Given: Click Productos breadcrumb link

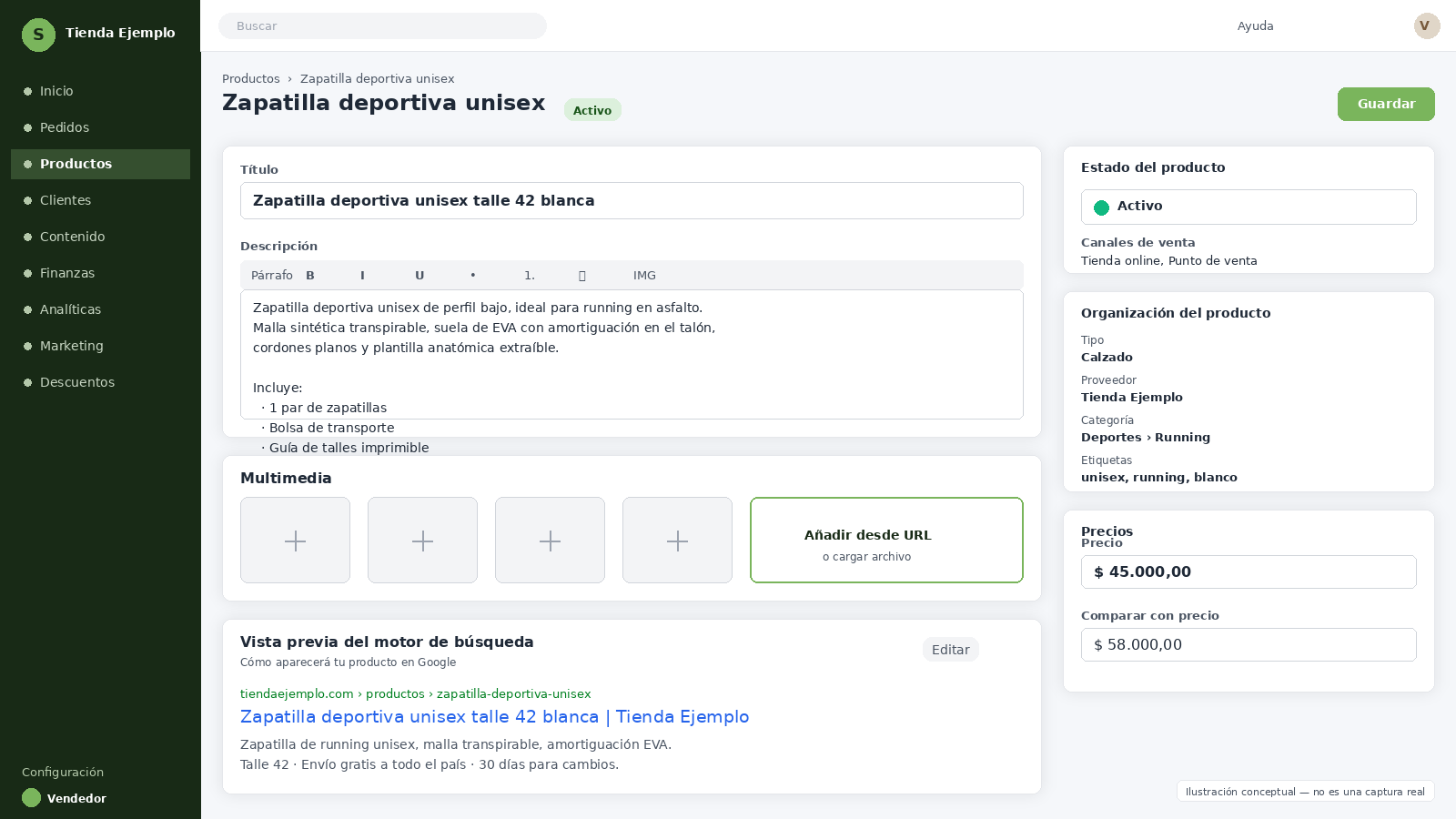Looking at the screenshot, I should (x=251, y=78).
